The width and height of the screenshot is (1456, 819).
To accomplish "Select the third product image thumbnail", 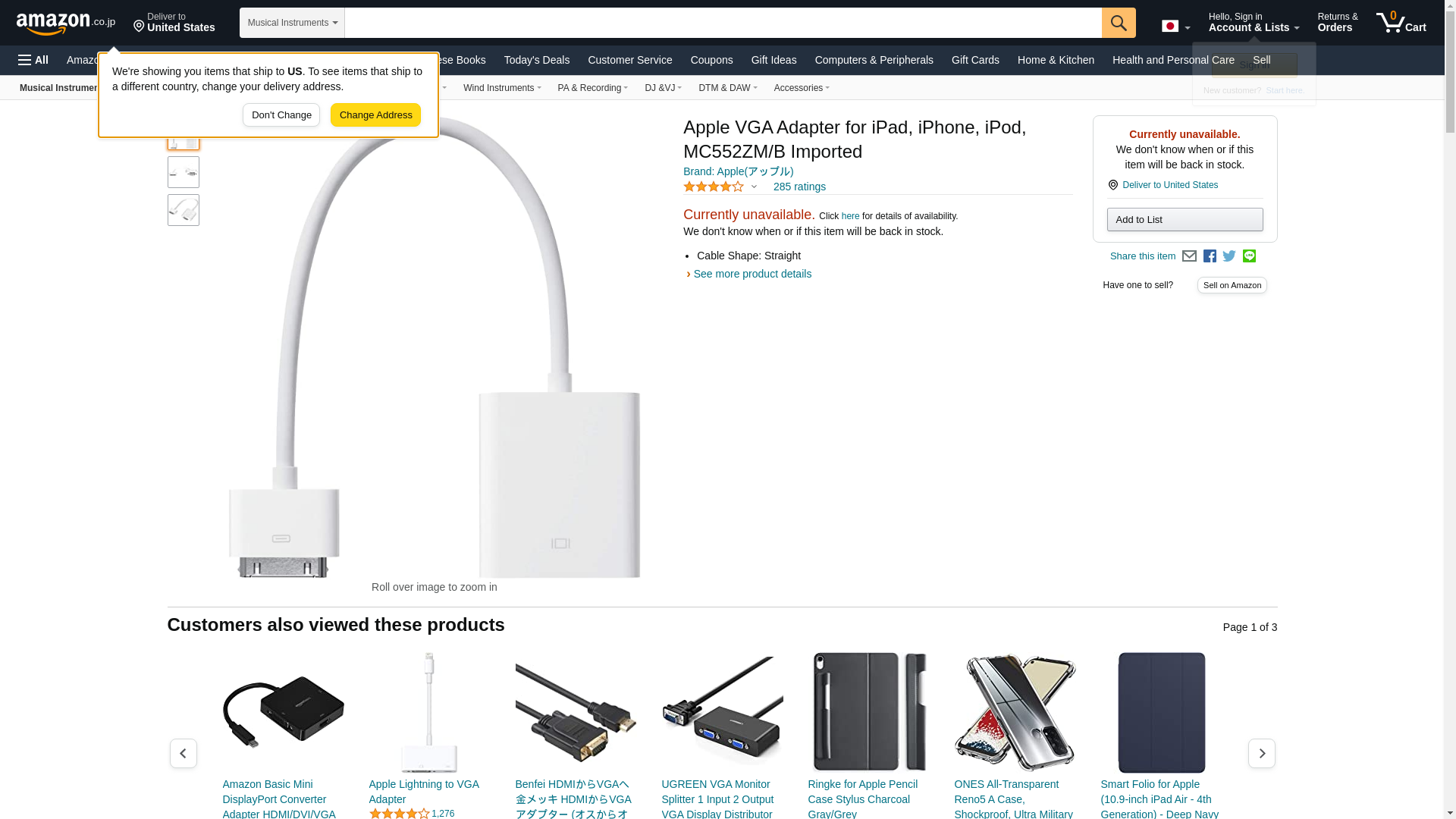I will point(184,210).
